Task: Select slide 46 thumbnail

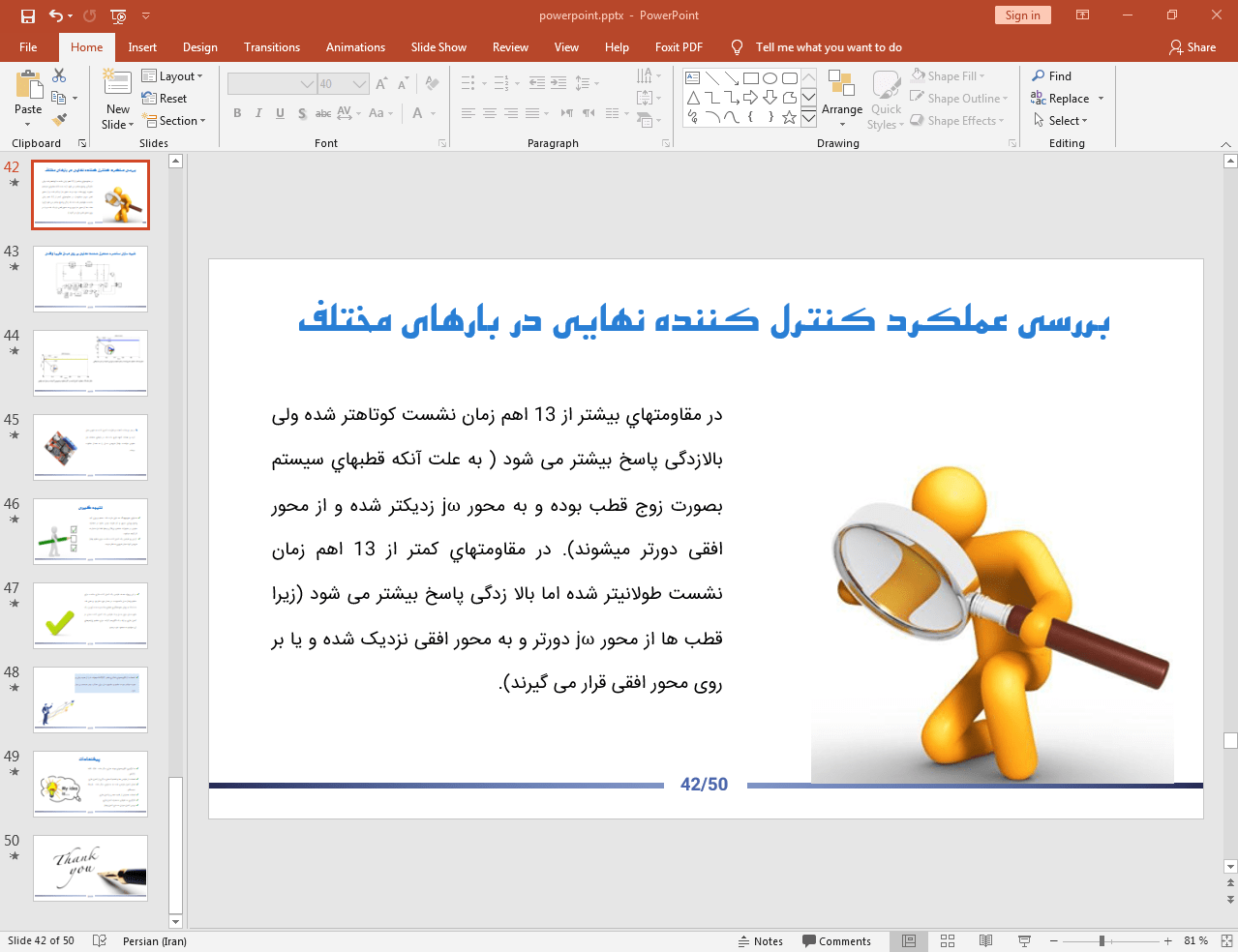Action: tap(90, 531)
